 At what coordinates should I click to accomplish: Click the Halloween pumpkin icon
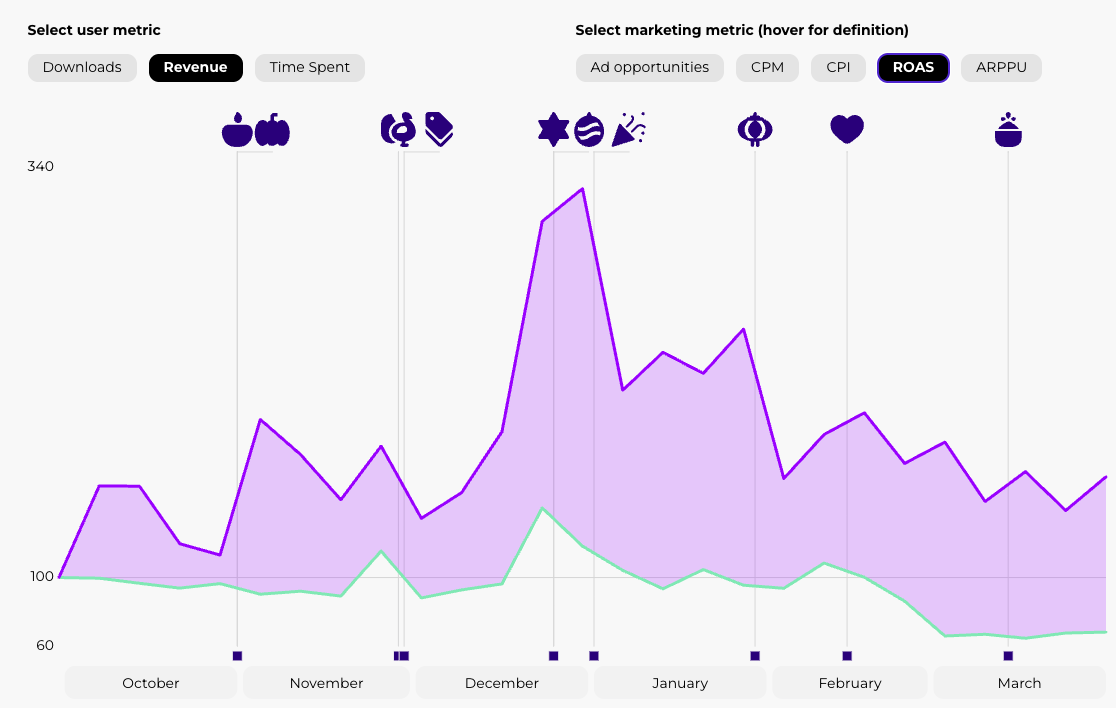272,131
